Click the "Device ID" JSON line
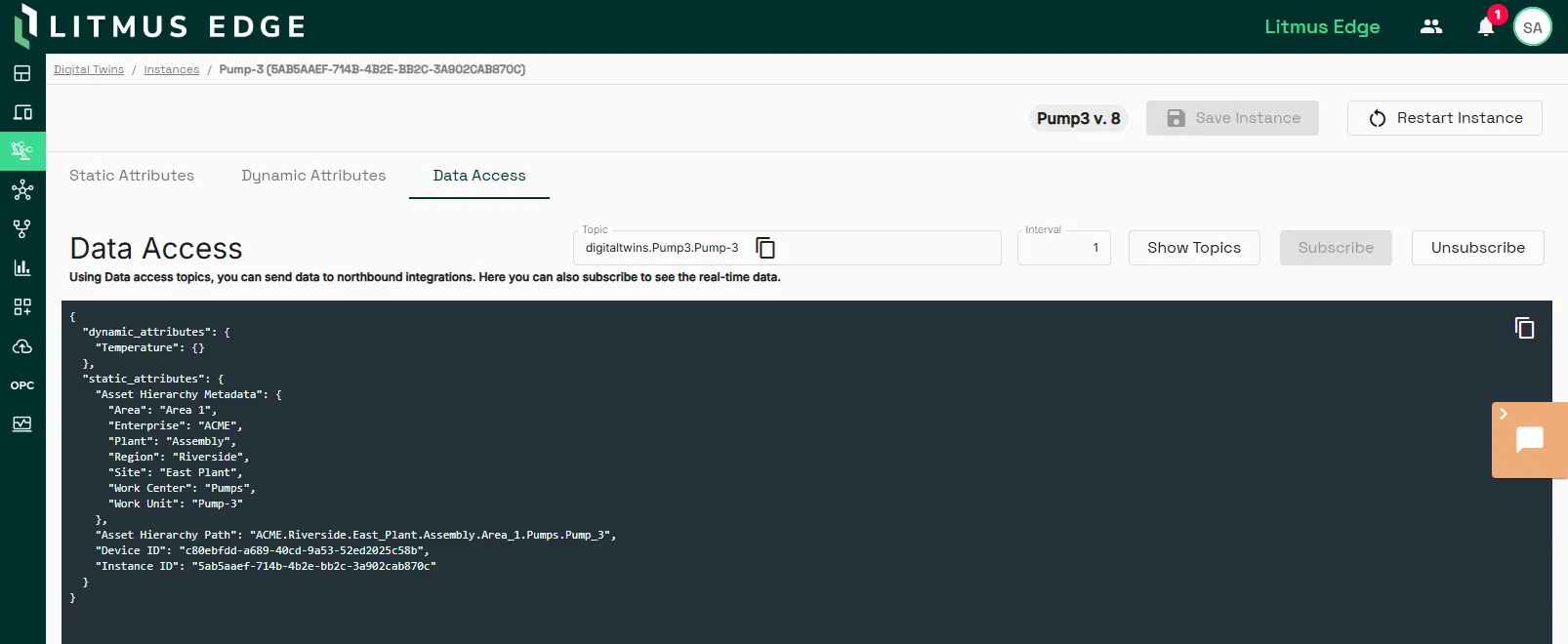The width and height of the screenshot is (1568, 644). click(263, 550)
